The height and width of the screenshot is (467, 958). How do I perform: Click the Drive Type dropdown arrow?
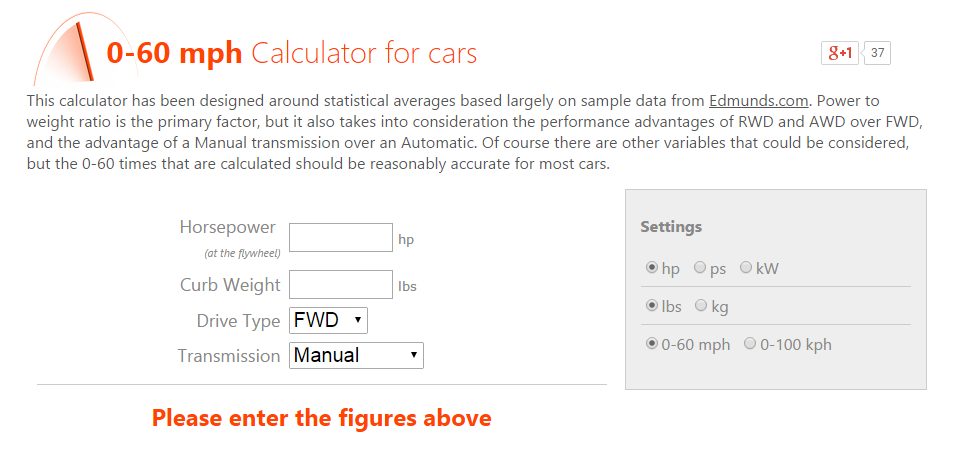[357, 320]
